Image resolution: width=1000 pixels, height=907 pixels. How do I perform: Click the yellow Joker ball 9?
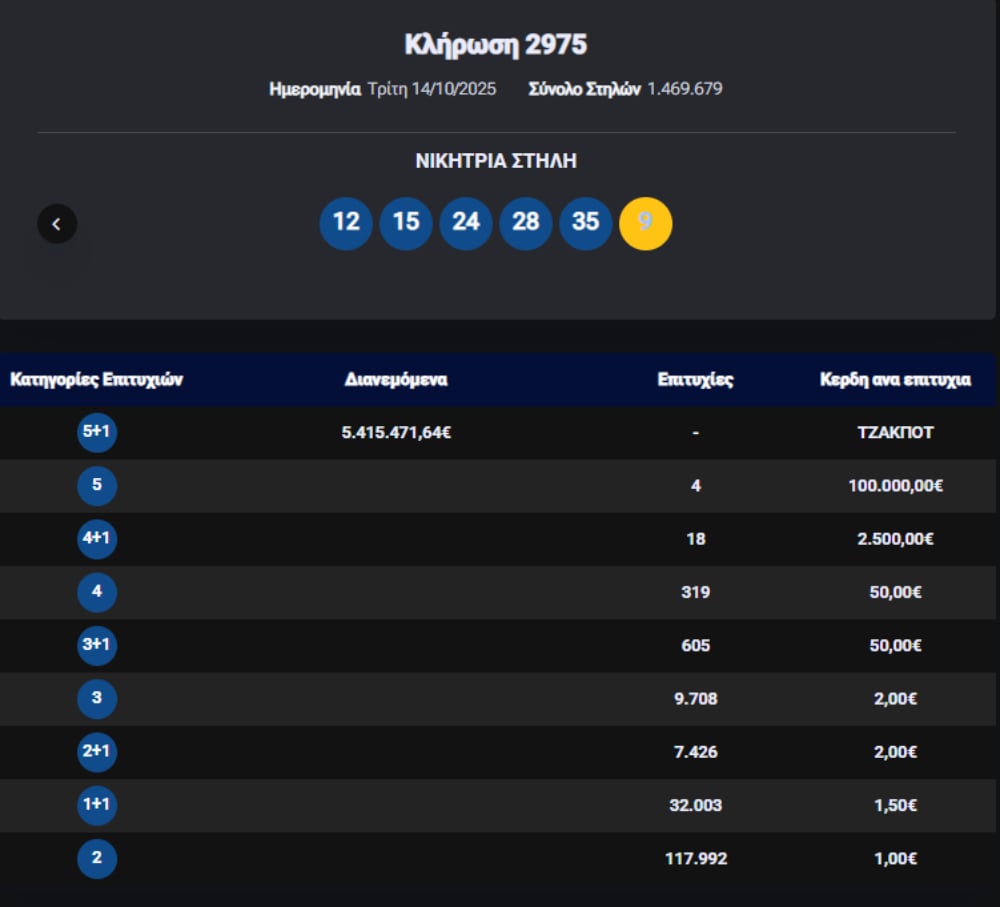pyautogui.click(x=646, y=223)
